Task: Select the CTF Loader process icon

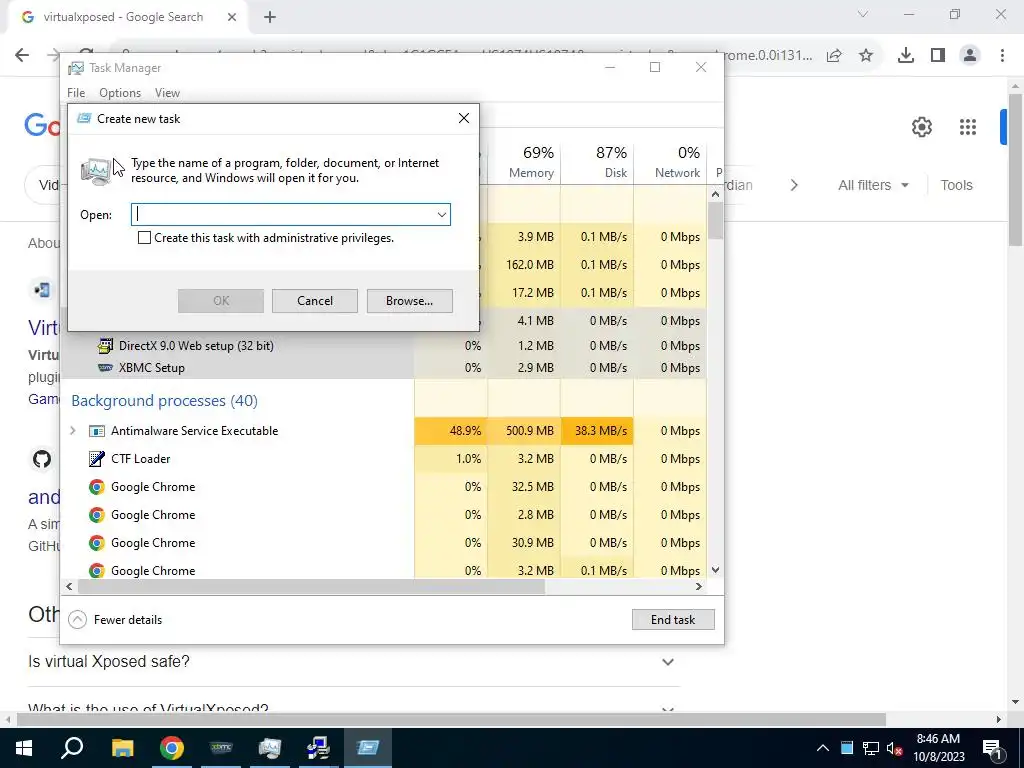Action: [x=97, y=459]
